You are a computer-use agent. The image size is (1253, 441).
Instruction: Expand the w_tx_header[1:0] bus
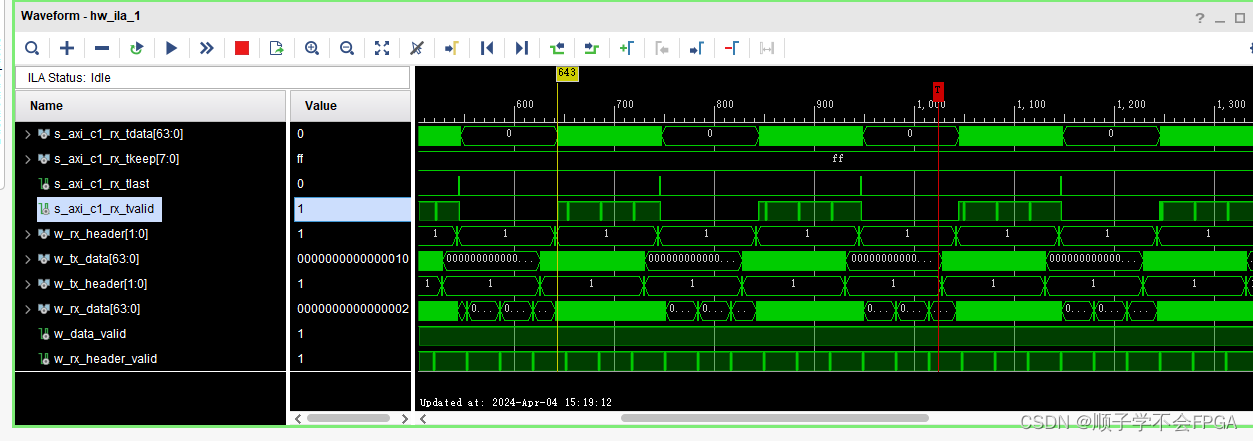[28, 283]
